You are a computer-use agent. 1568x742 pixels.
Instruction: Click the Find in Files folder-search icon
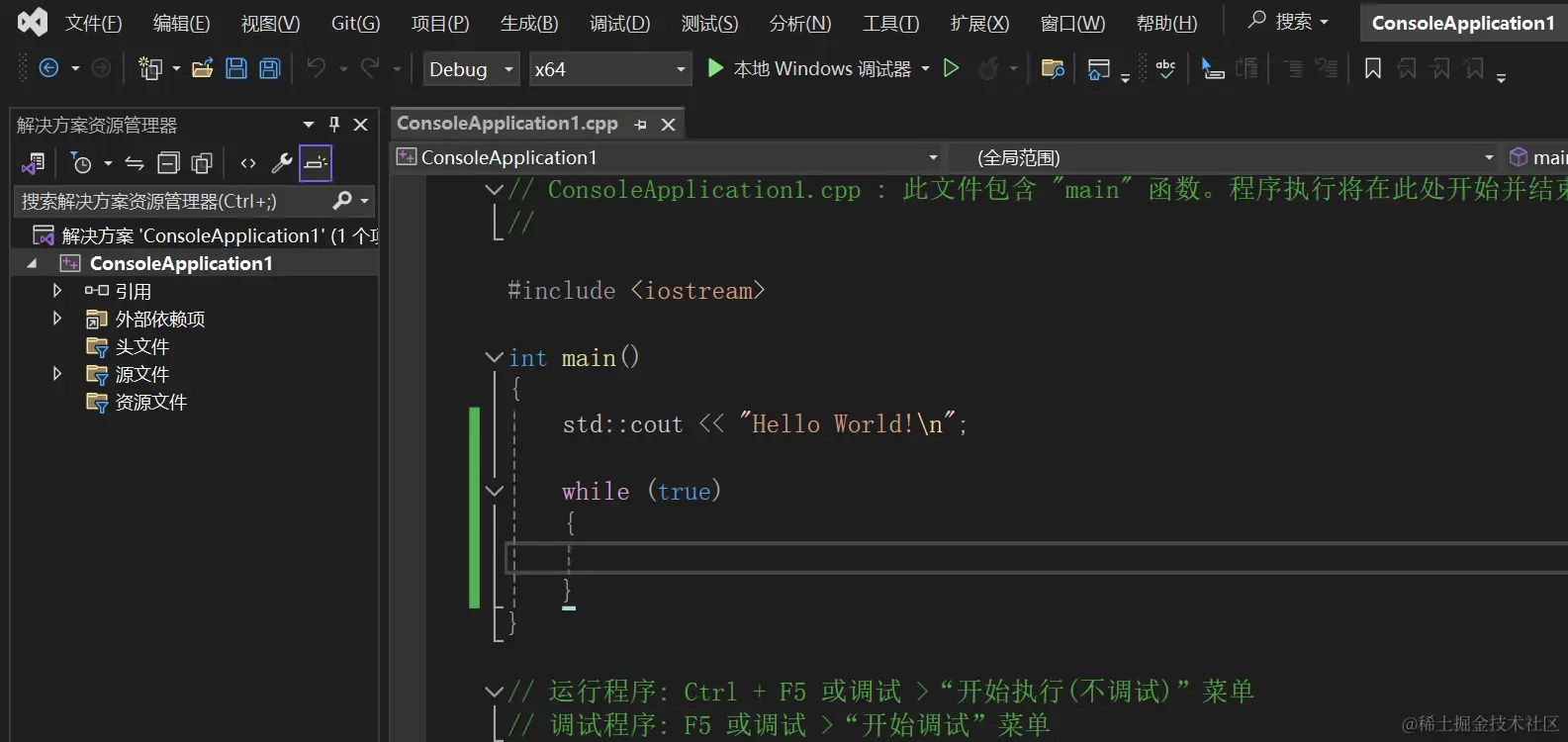[1053, 68]
